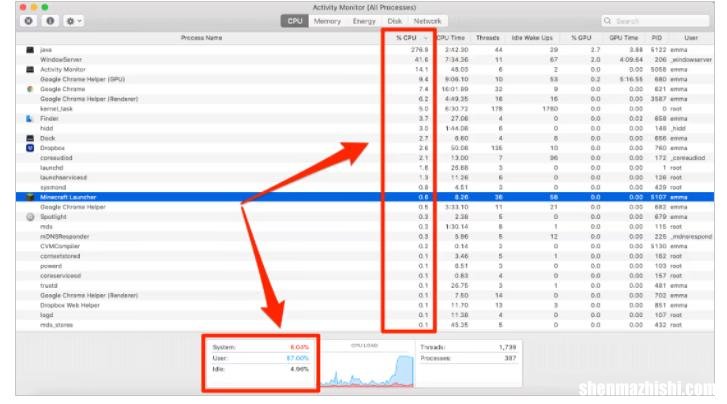Select the coreservicesd process row
Viewport: 727px width, 404px height.
365,276
